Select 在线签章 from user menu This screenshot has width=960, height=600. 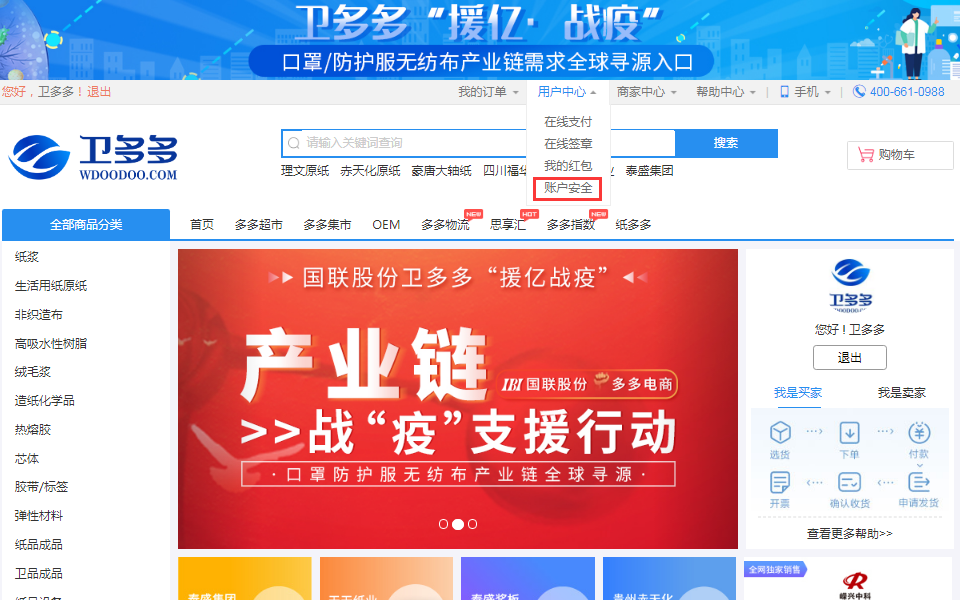(568, 144)
